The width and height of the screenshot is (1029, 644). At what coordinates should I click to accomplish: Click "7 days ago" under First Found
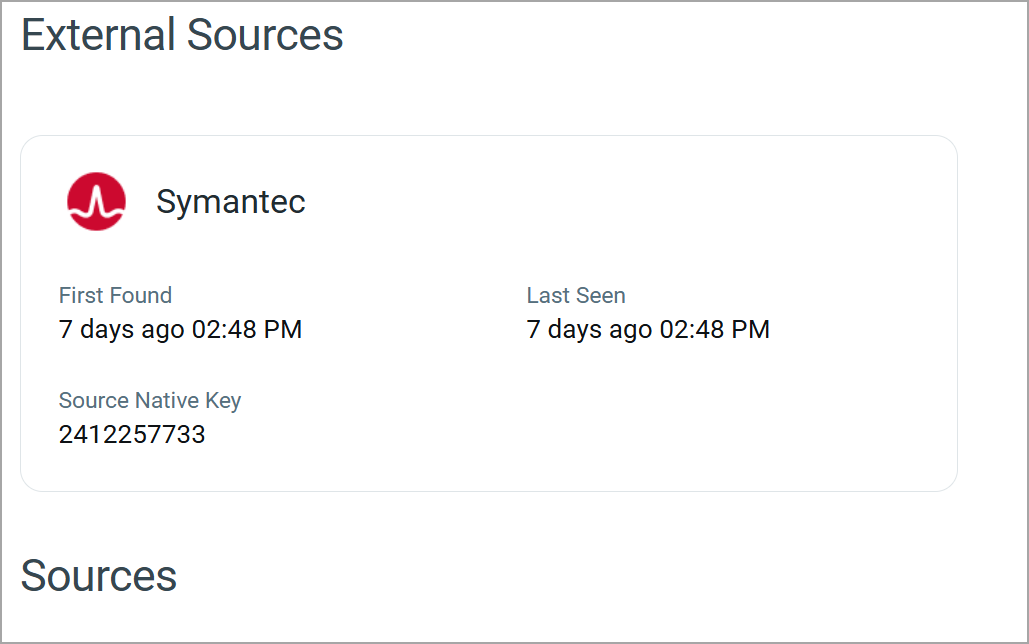(121, 329)
